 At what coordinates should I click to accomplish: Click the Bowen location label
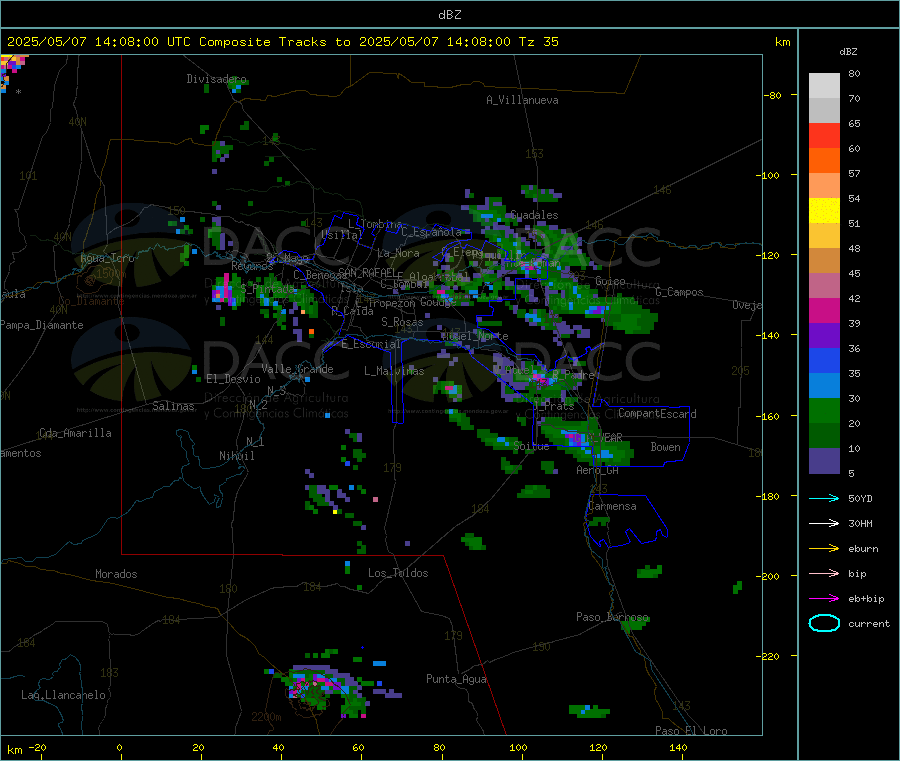pyautogui.click(x=665, y=447)
